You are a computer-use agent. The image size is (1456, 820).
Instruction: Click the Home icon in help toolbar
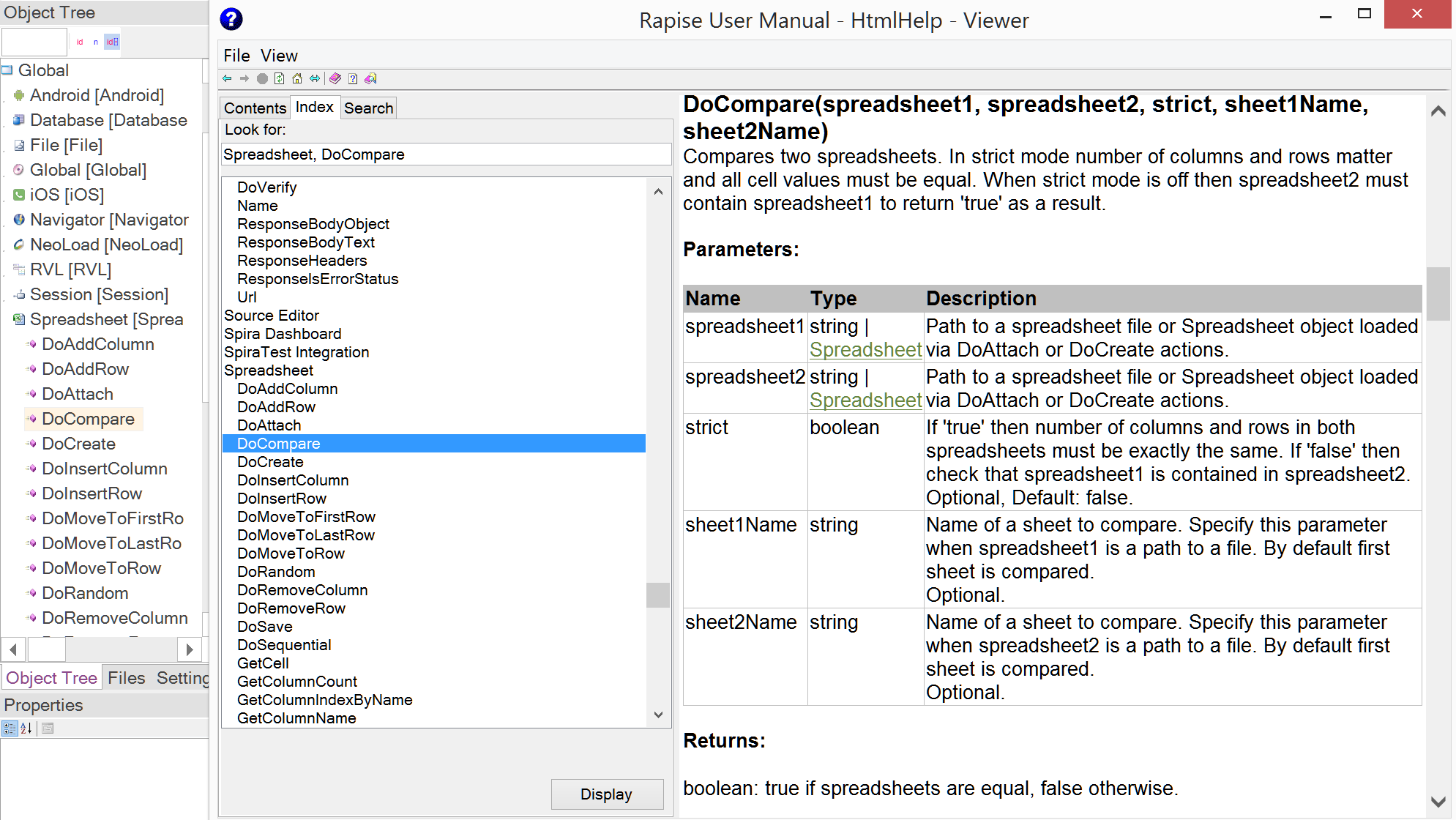tap(297, 78)
